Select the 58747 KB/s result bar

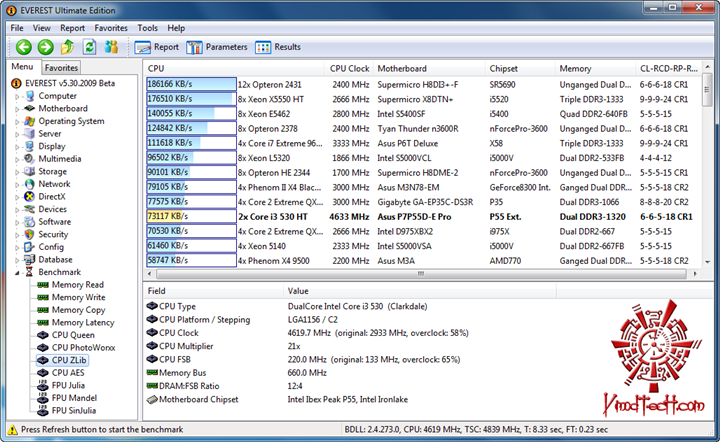coord(191,260)
